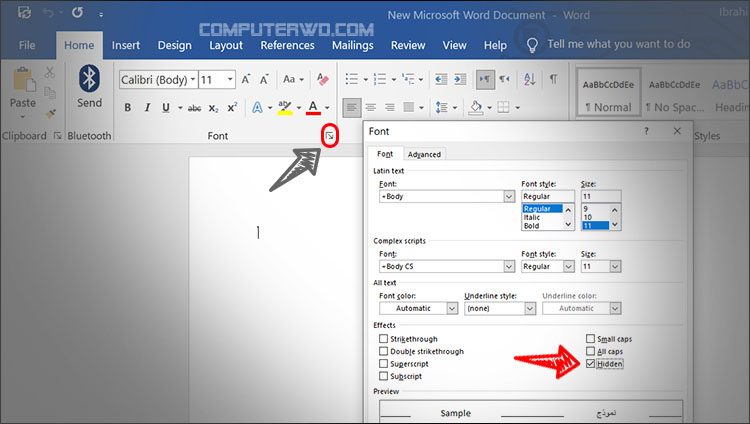
Task: Apply Underline formatting
Action: 166,108
